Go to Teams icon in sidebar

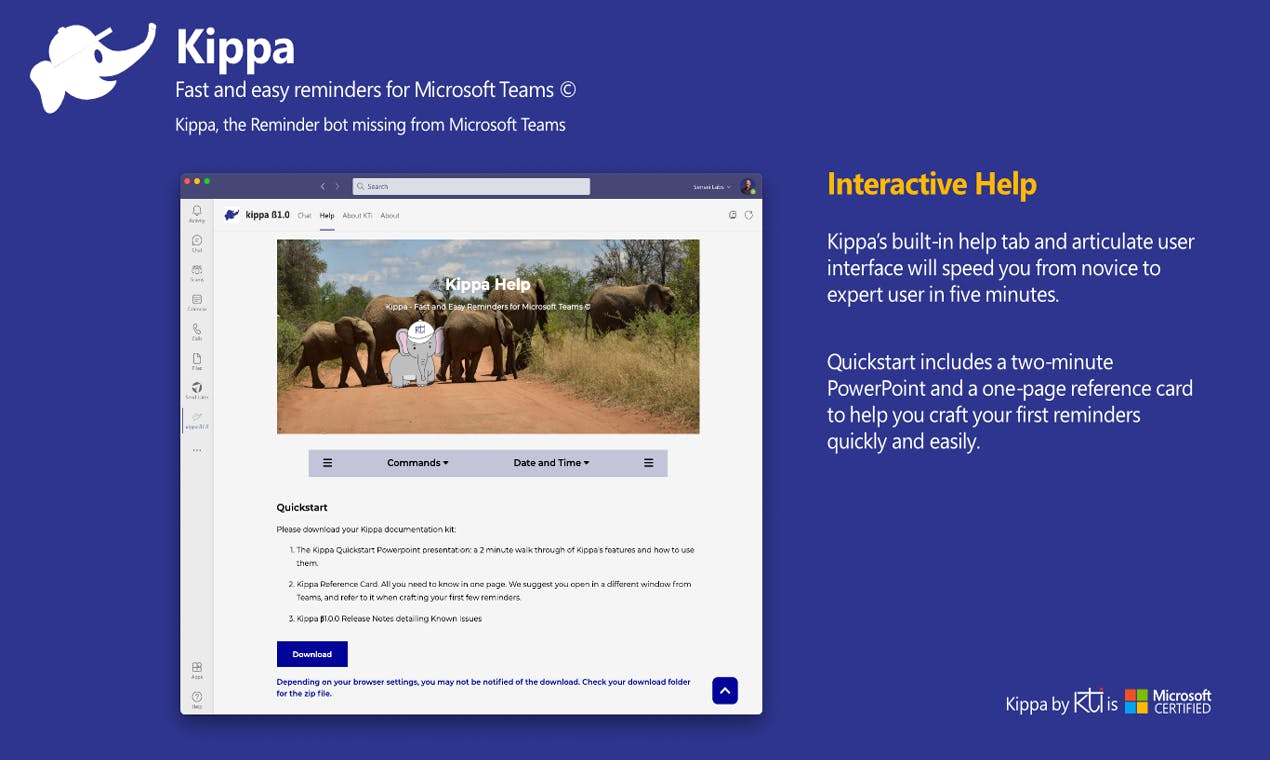coord(197,272)
